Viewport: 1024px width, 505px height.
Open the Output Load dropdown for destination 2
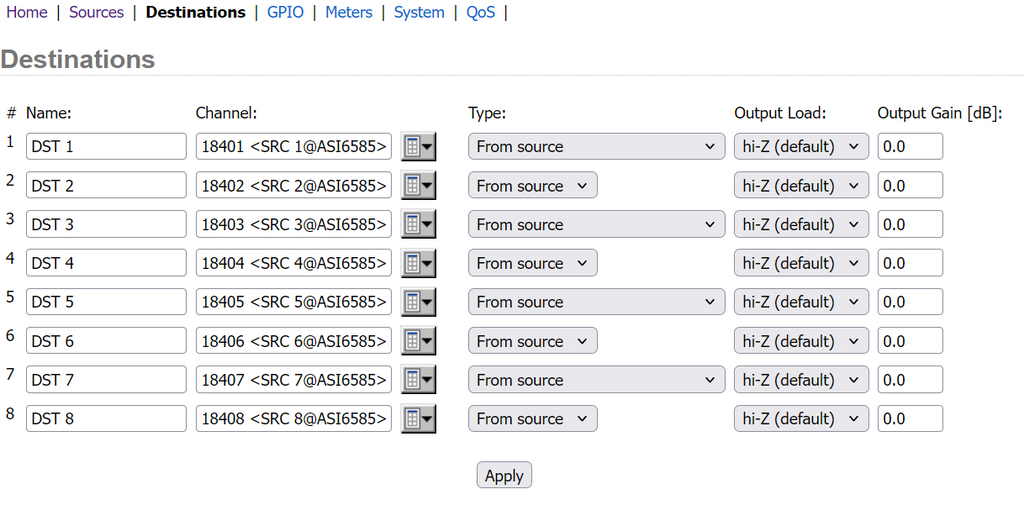tap(801, 186)
